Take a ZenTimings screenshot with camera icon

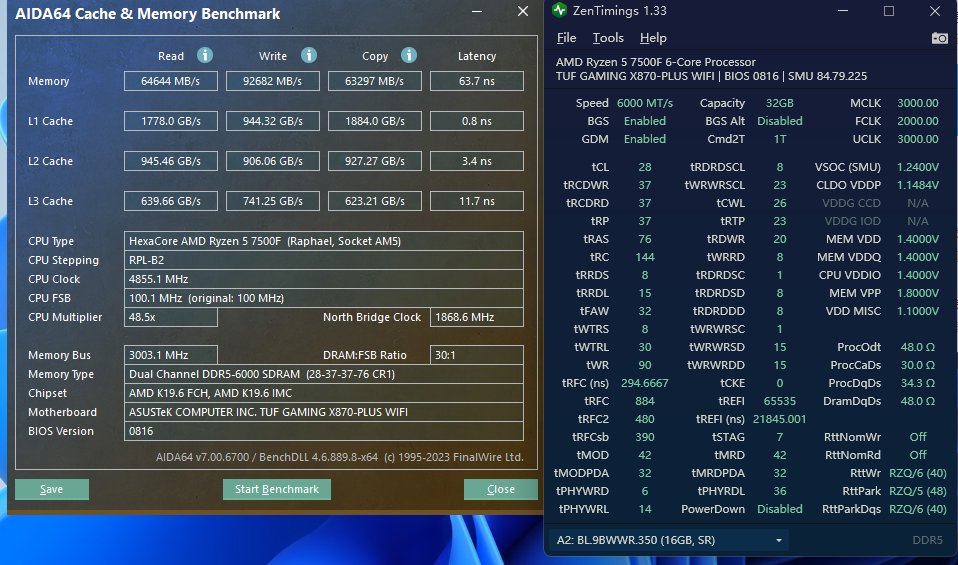pyautogui.click(x=940, y=38)
